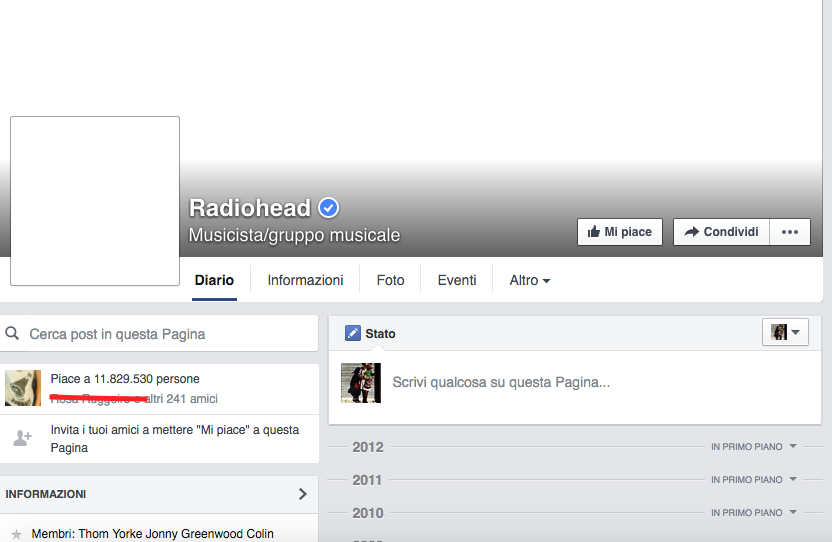Image resolution: width=832 pixels, height=542 pixels.
Task: Click the altri 241 amici link
Action: coord(180,399)
